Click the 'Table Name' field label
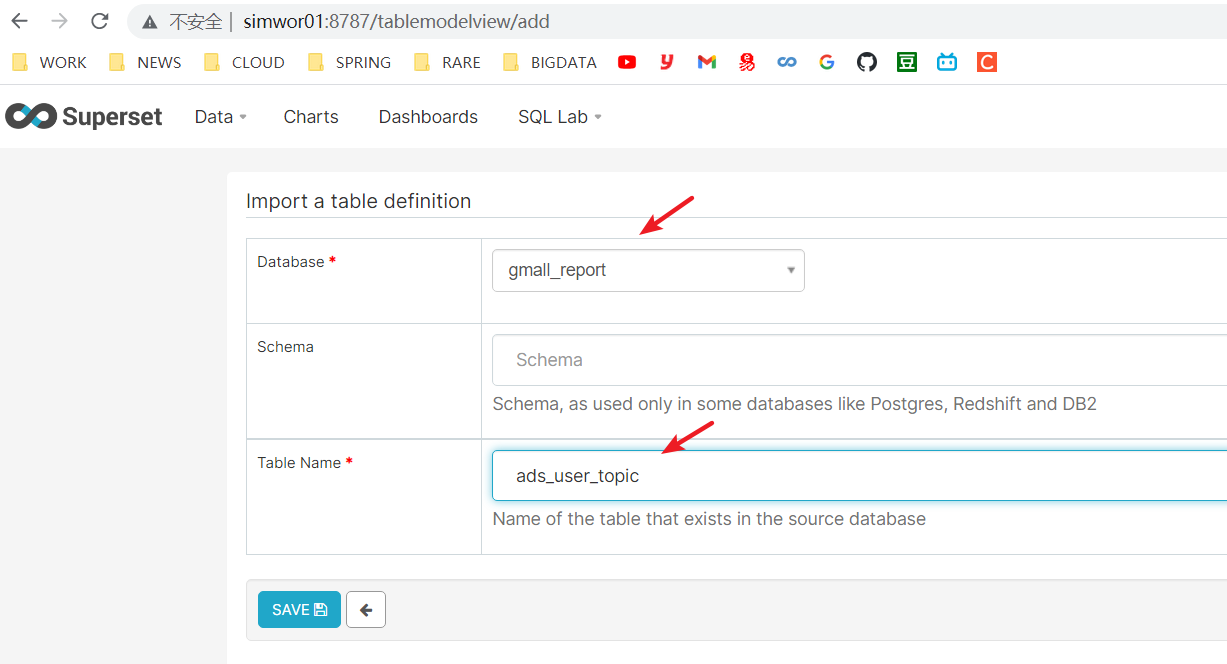 coord(299,463)
